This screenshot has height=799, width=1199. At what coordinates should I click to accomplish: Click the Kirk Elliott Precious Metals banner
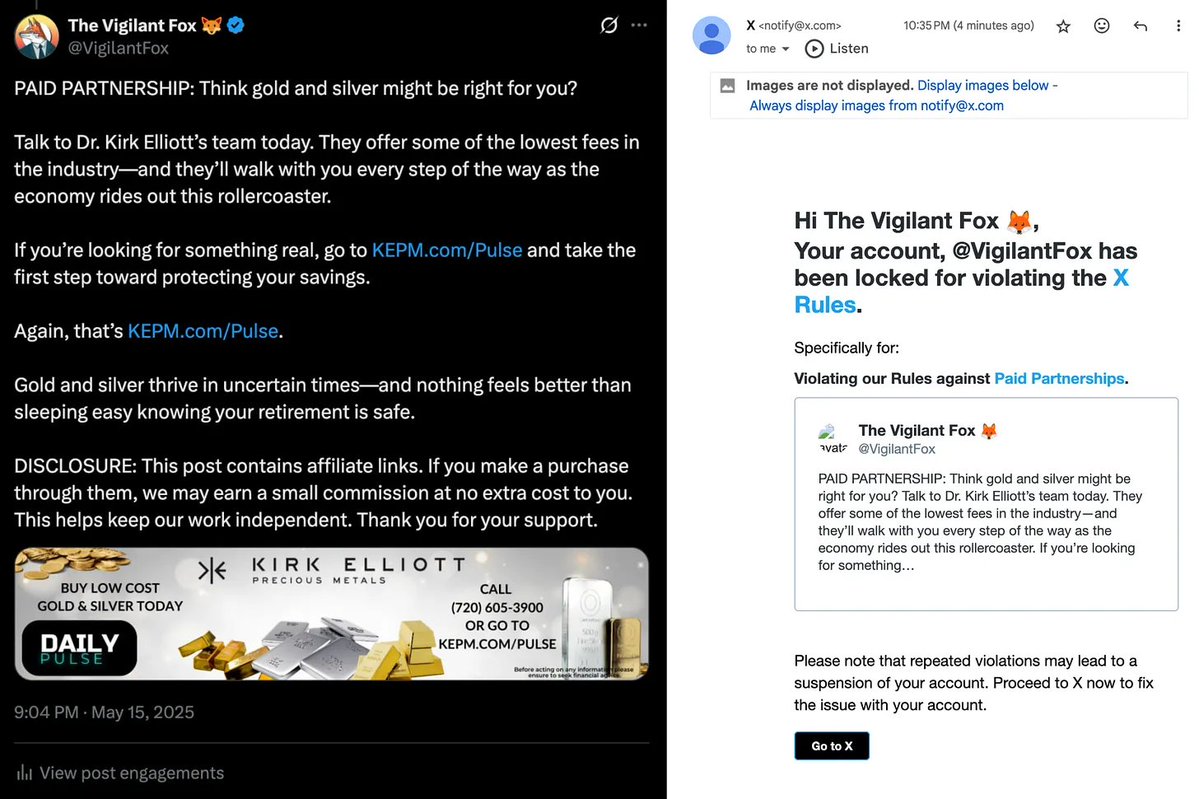[331, 614]
